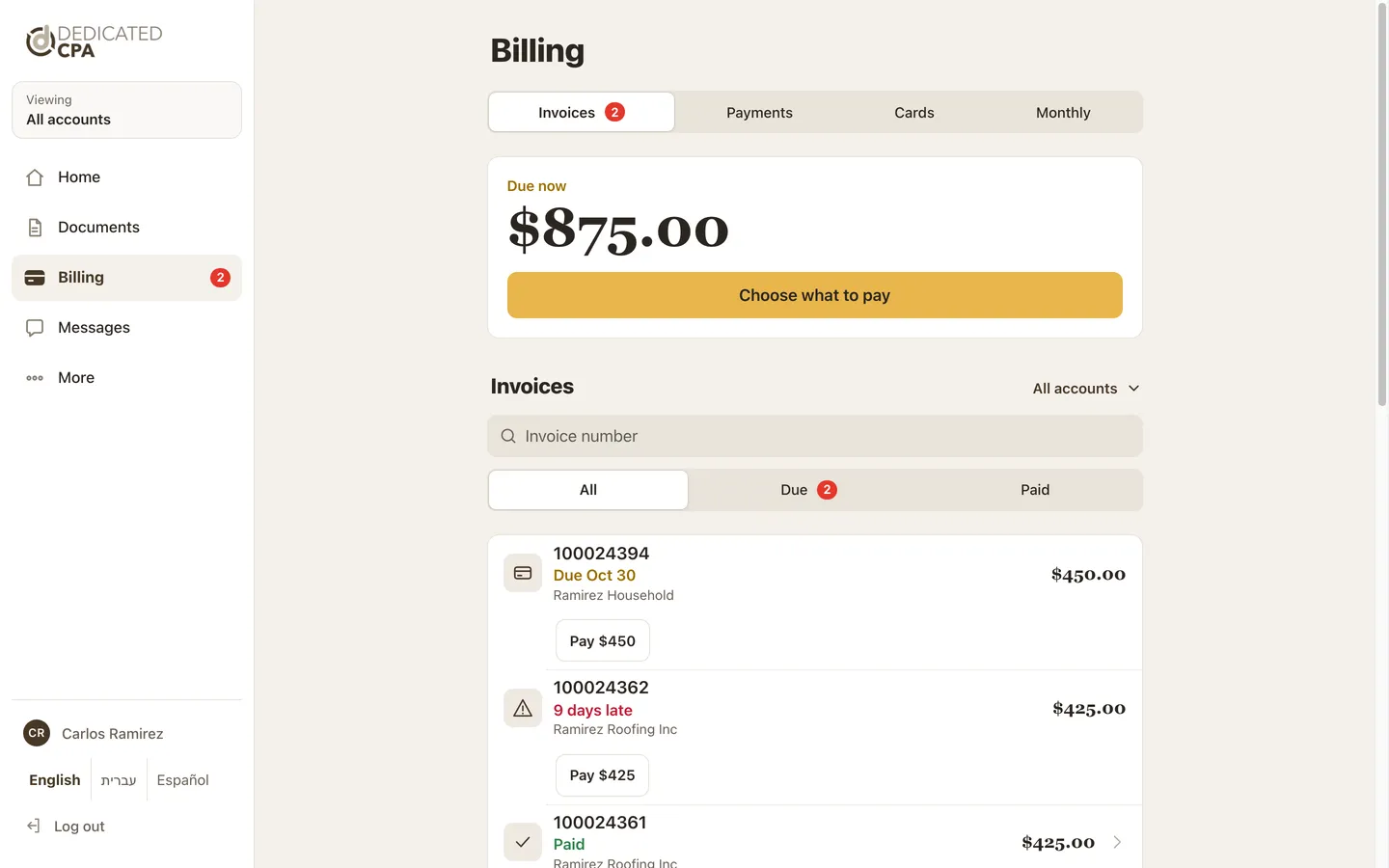Click the Carlos Ramirez profile name
Viewport: 1389px width, 868px height.
(113, 733)
